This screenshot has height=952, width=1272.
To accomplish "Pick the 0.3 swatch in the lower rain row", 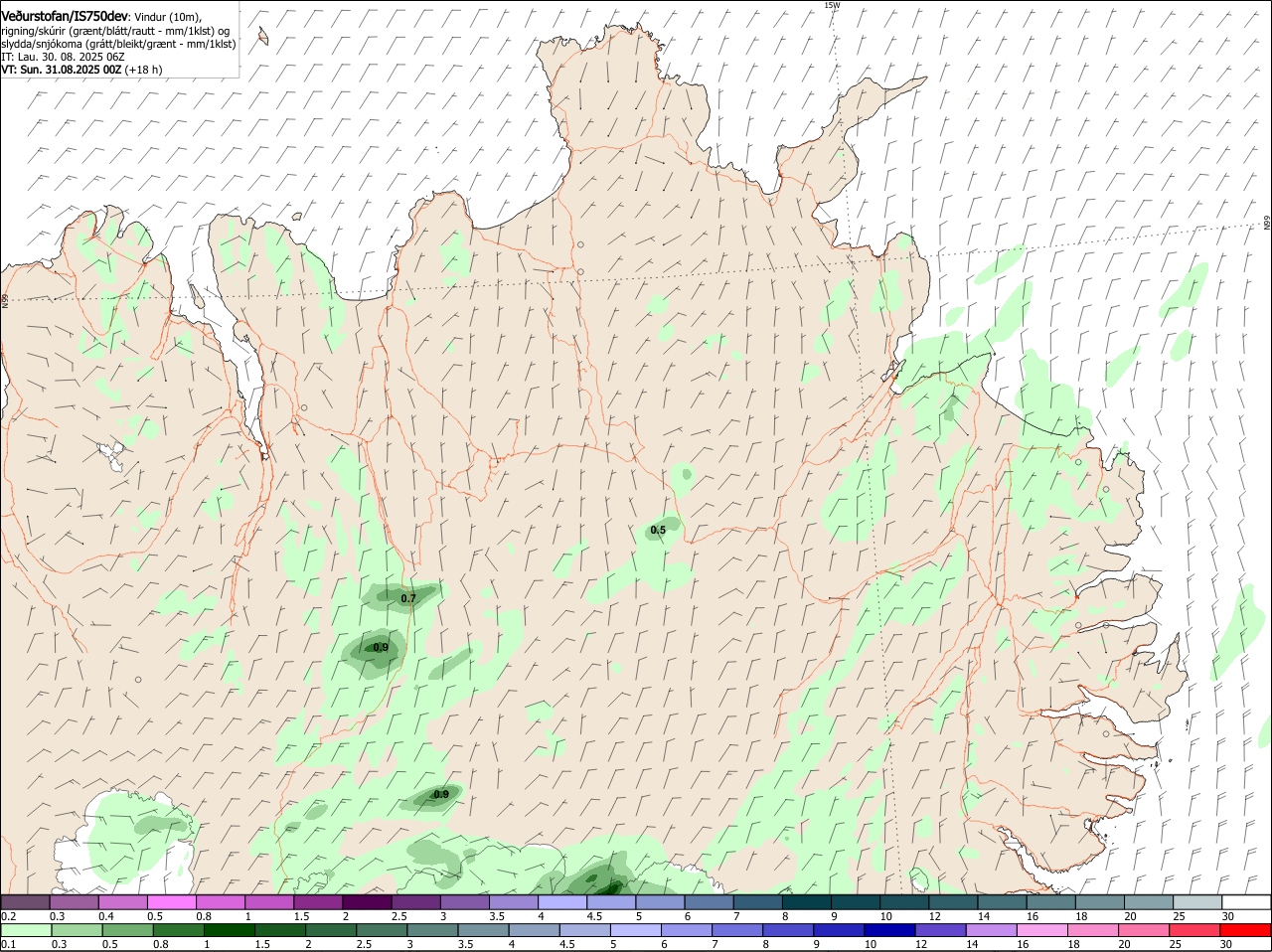I will [77, 930].
